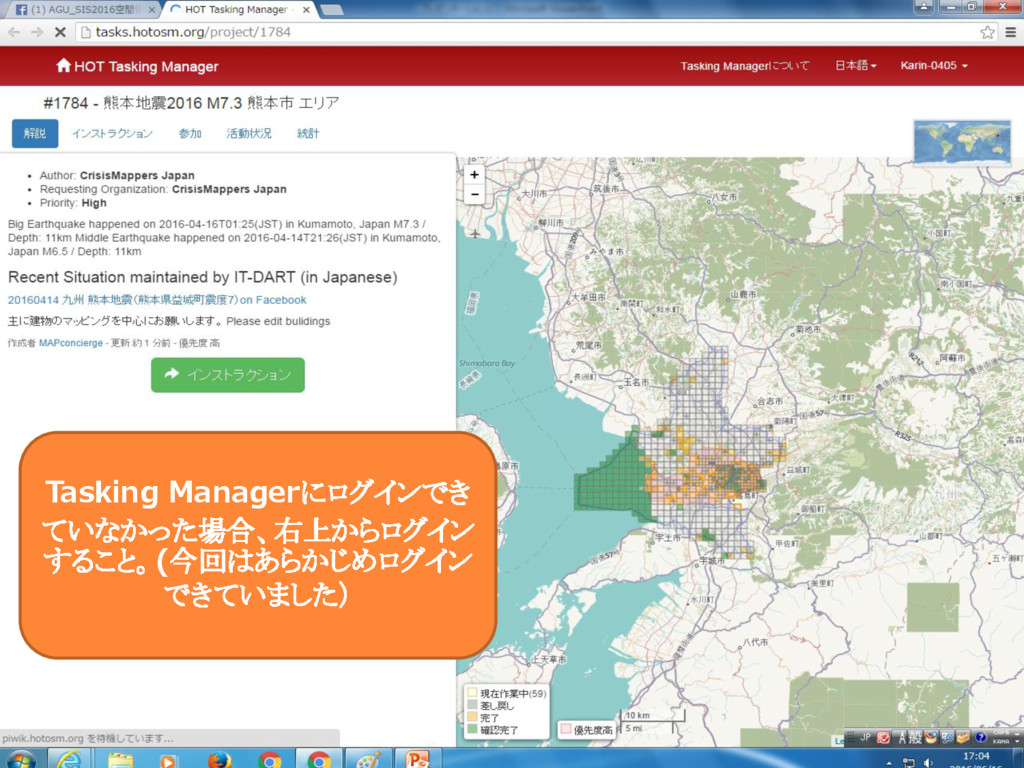Open the Karin-0405 user dropdown

(x=934, y=65)
